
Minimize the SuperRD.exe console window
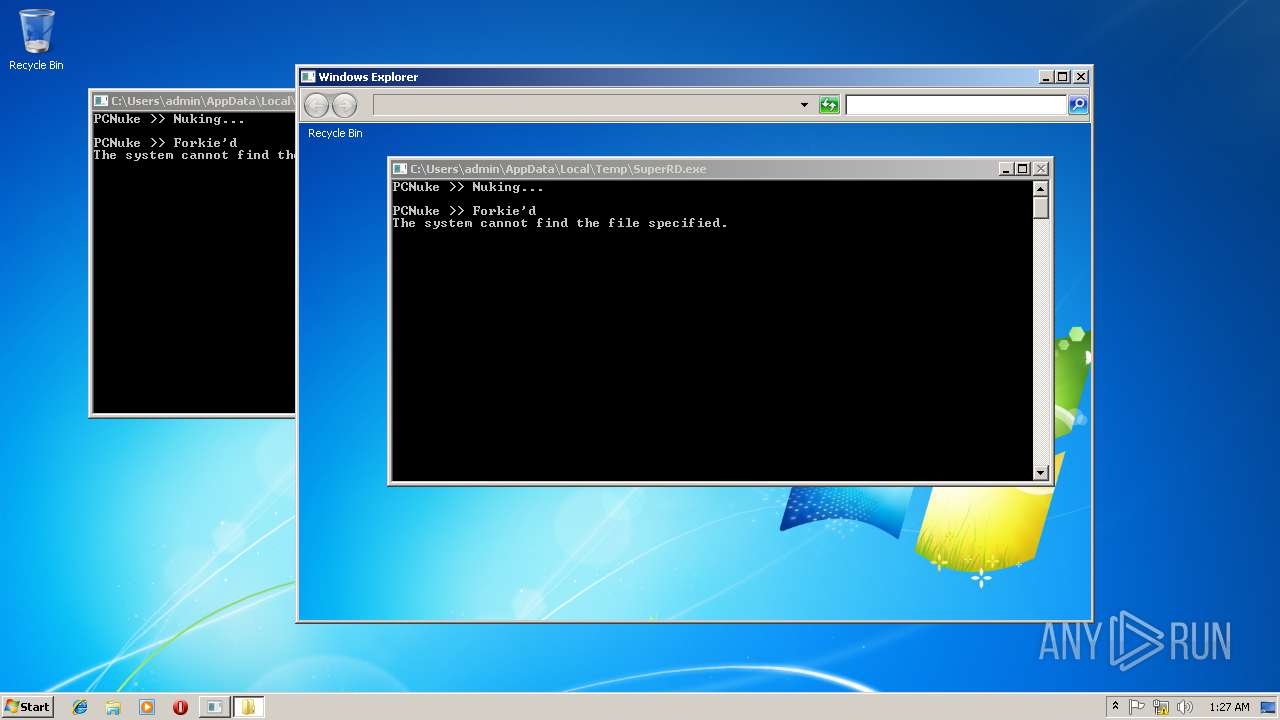pos(1007,169)
